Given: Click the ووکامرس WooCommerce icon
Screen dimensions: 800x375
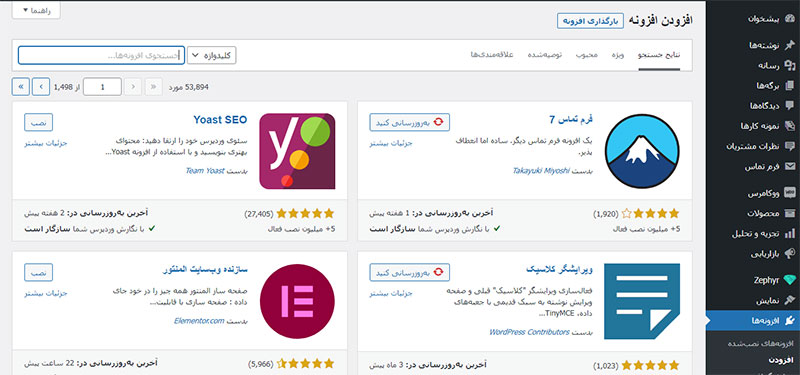Looking at the screenshot, I should click(x=790, y=193).
